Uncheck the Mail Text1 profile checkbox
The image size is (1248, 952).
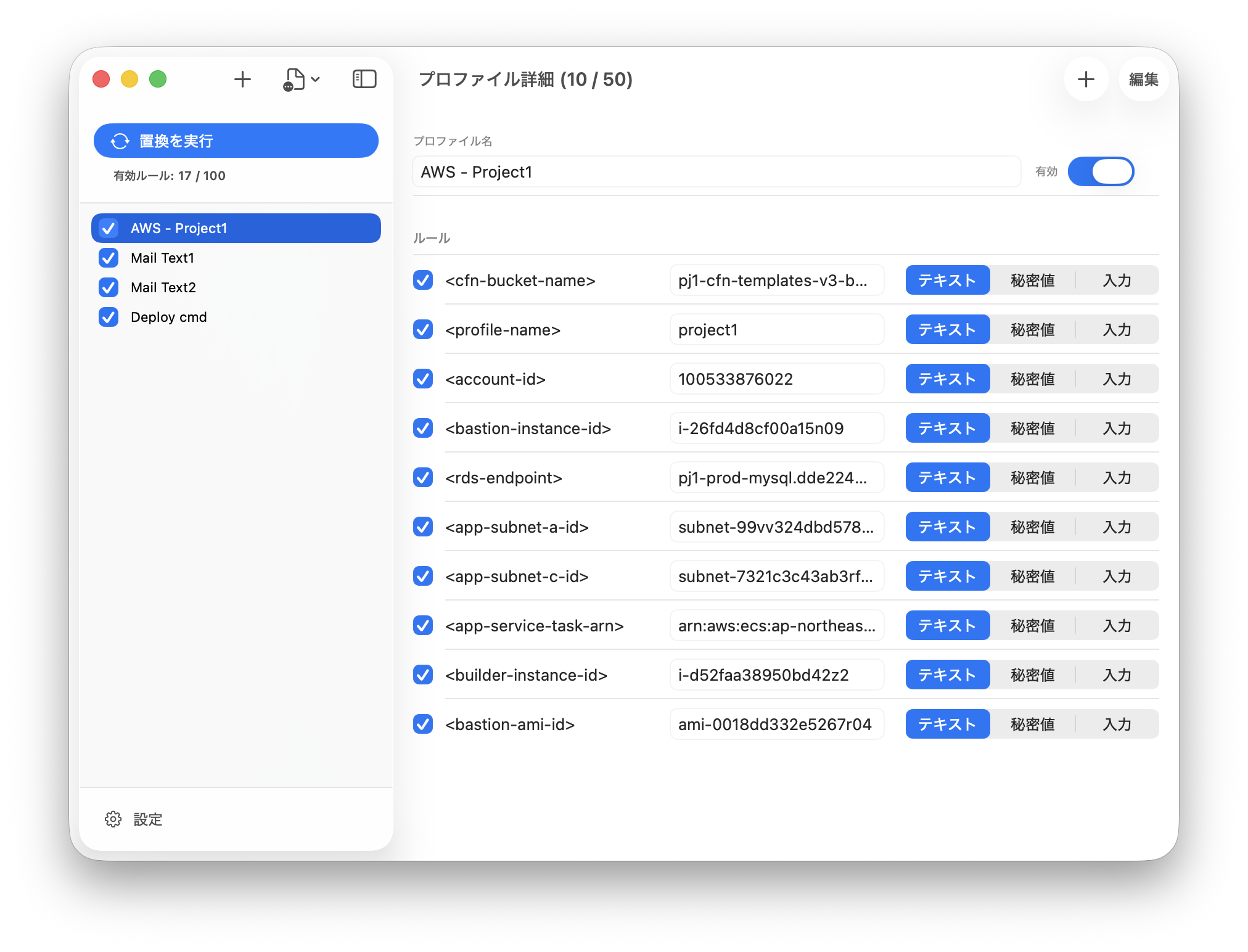tap(109, 258)
